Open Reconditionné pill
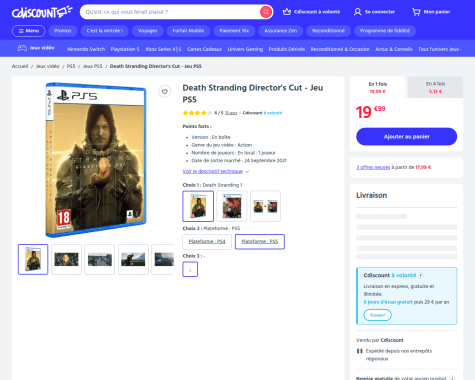This screenshot has width=475, height=380. coord(328,31)
